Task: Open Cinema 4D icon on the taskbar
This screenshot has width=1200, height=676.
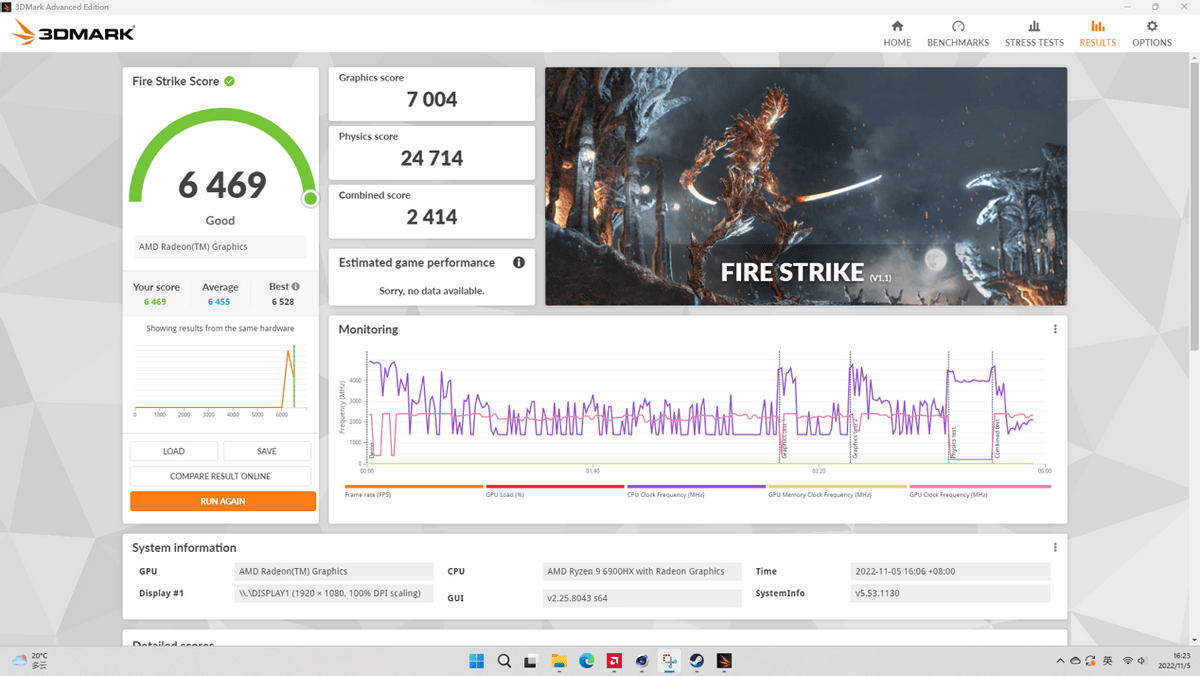Action: click(642, 660)
